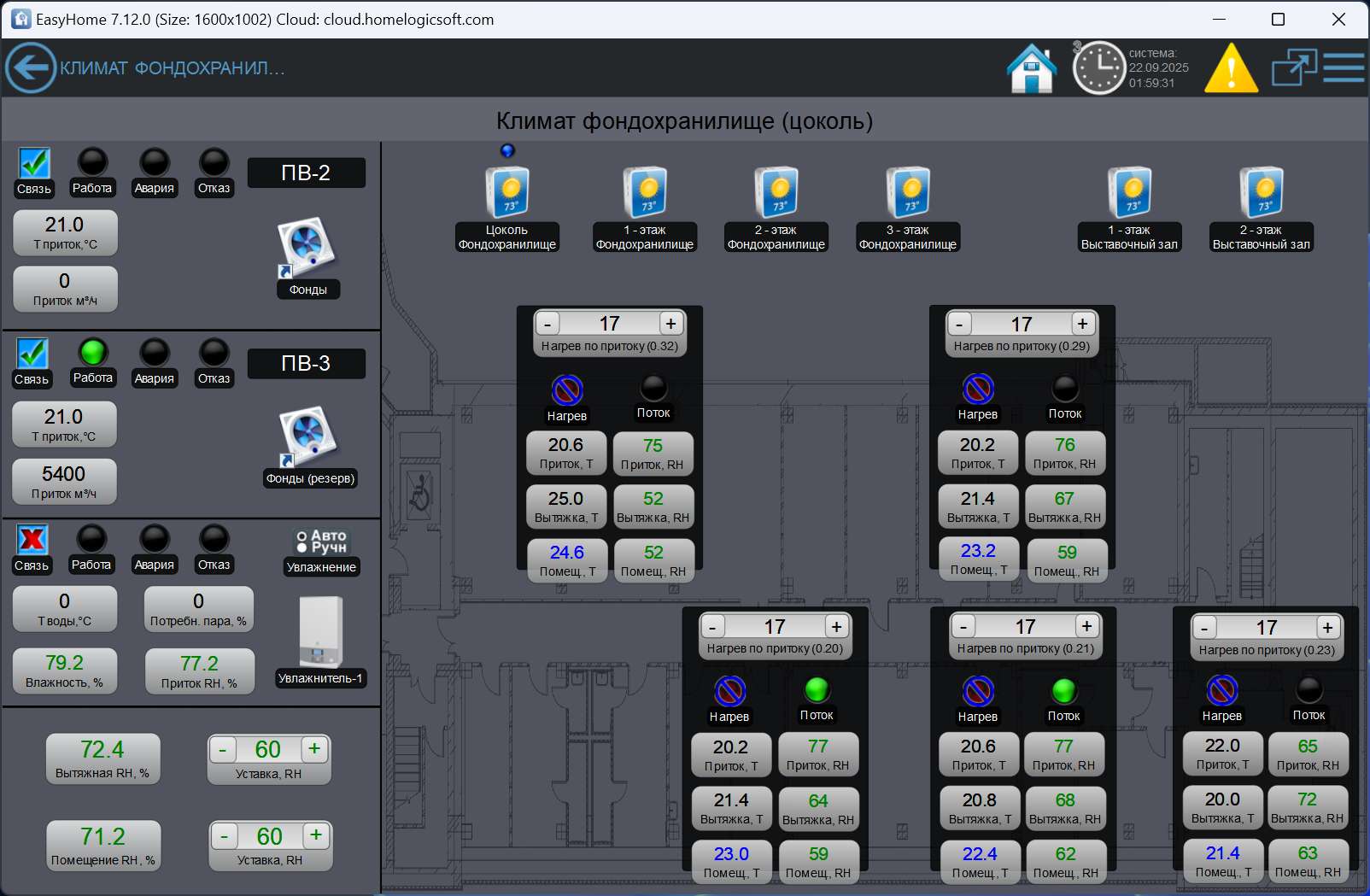
Task: Decrease setpoint in Нагрев по притоку (0.23)
Action: (1204, 628)
